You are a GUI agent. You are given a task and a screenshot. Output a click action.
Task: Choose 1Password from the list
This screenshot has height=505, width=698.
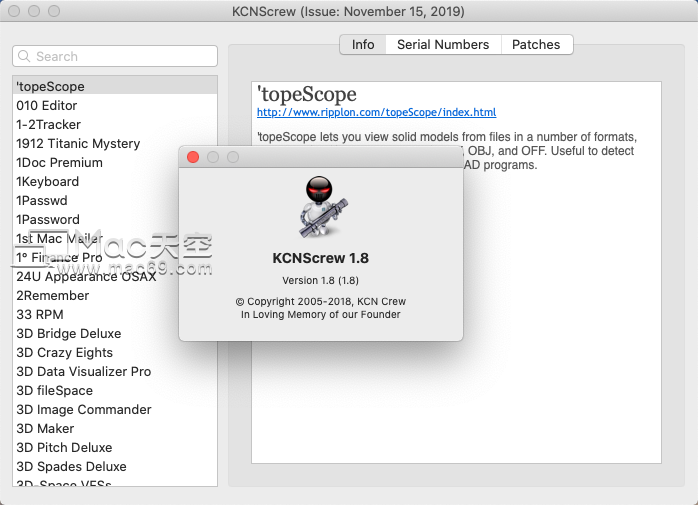tap(115, 220)
